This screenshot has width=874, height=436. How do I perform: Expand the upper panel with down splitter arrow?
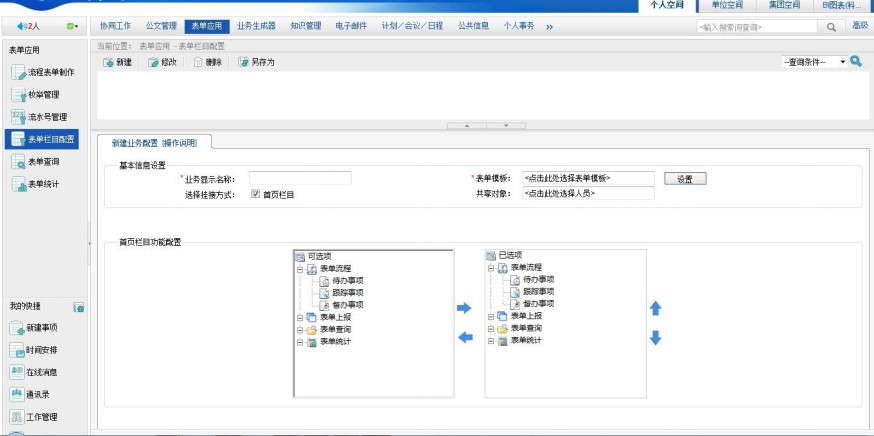pyautogui.click(x=506, y=125)
